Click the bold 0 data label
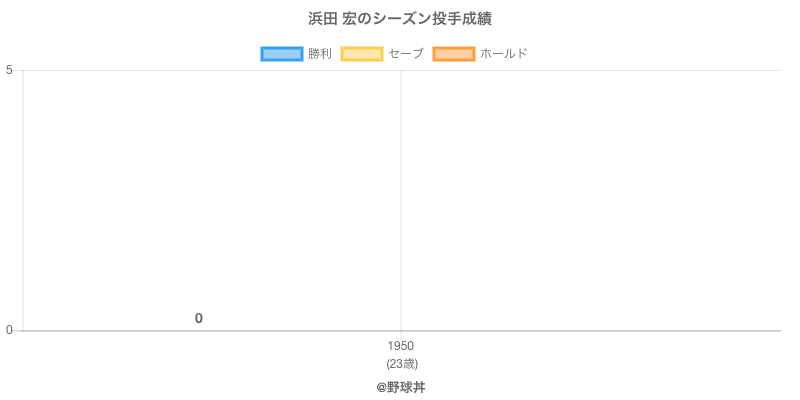The height and width of the screenshot is (400, 800). [199, 319]
